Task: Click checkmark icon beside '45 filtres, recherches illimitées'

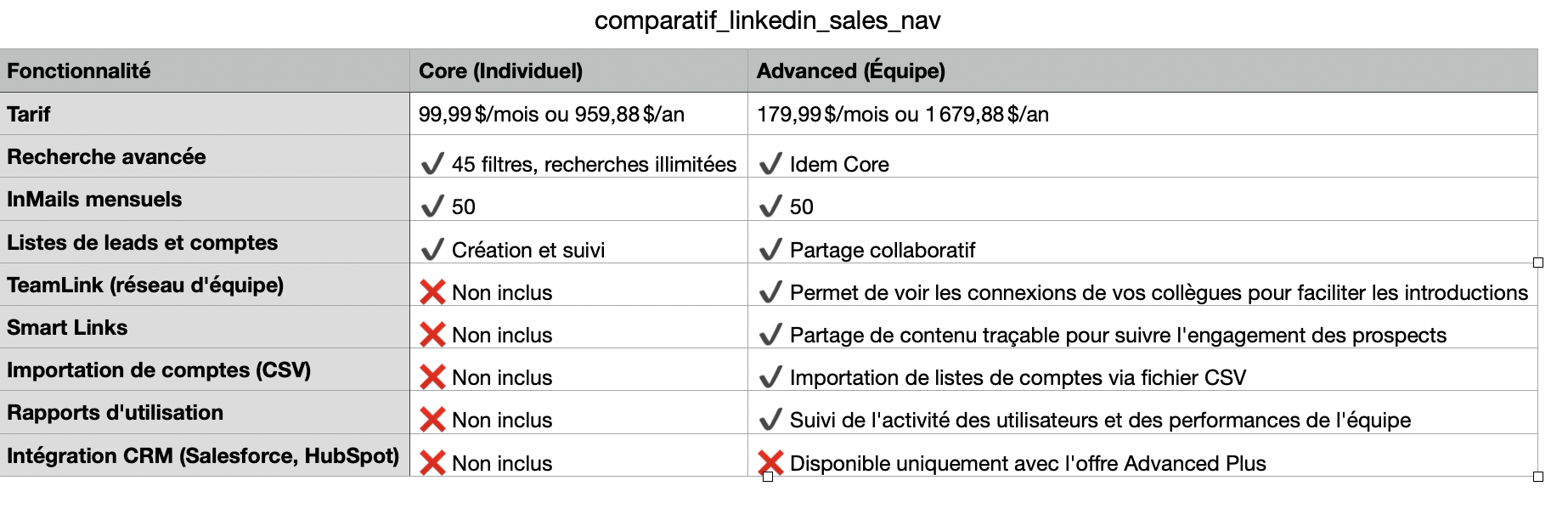Action: pyautogui.click(x=432, y=163)
